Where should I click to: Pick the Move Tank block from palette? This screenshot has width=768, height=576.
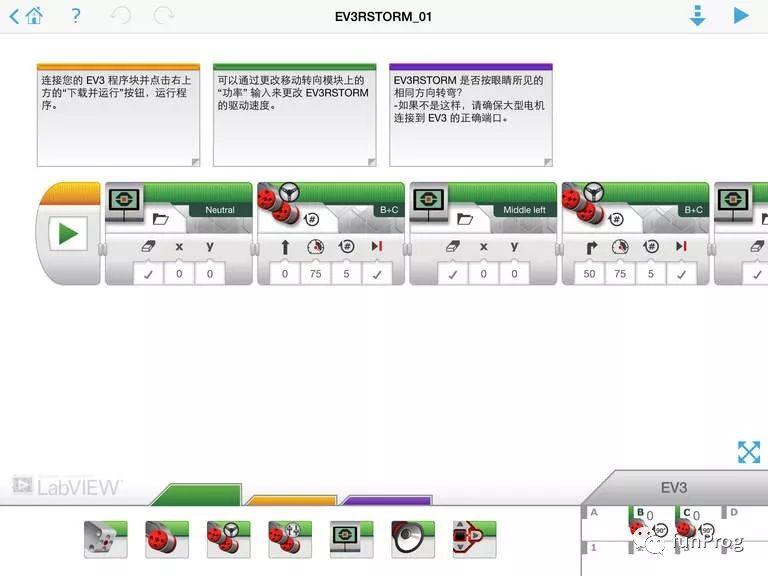(290, 539)
